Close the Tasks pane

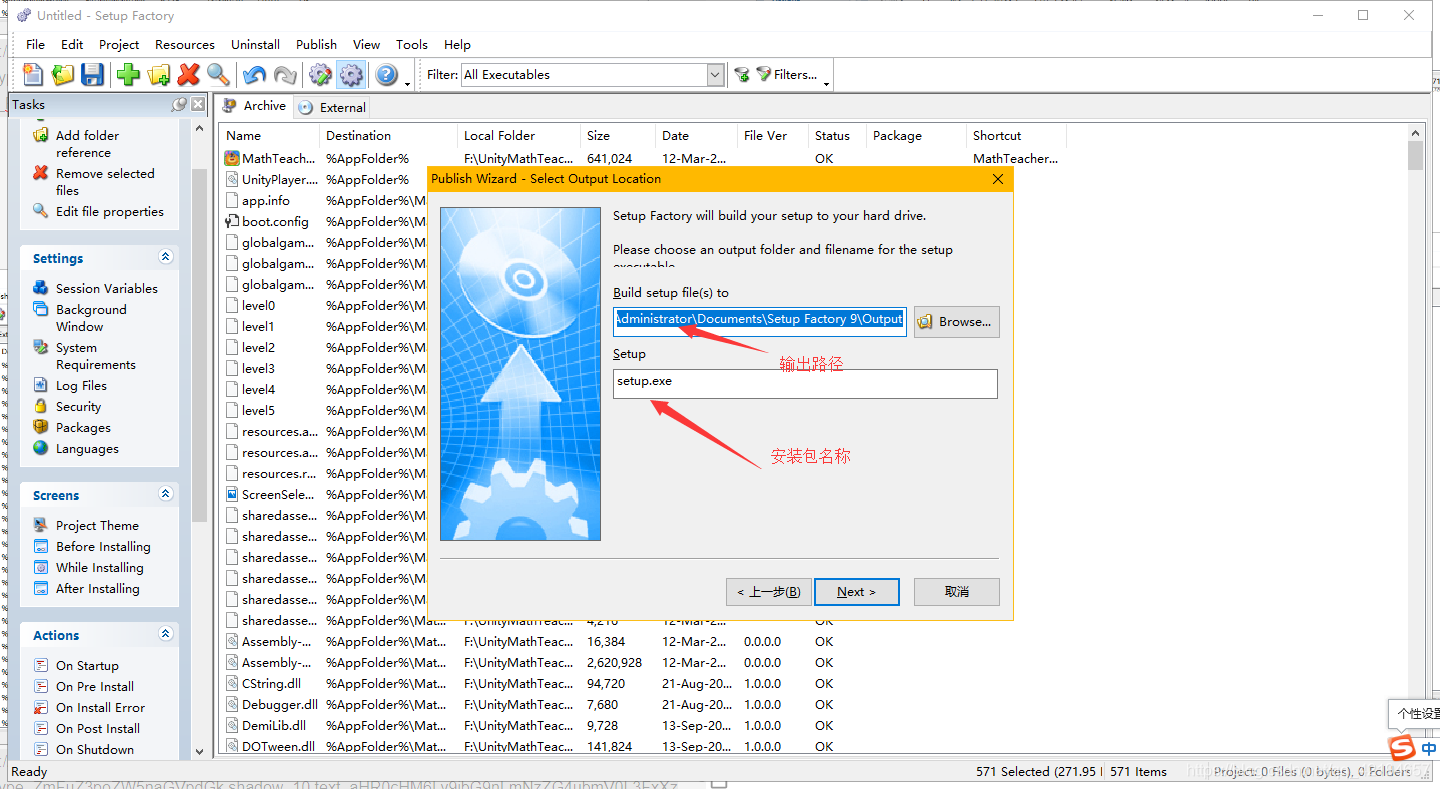tap(199, 104)
